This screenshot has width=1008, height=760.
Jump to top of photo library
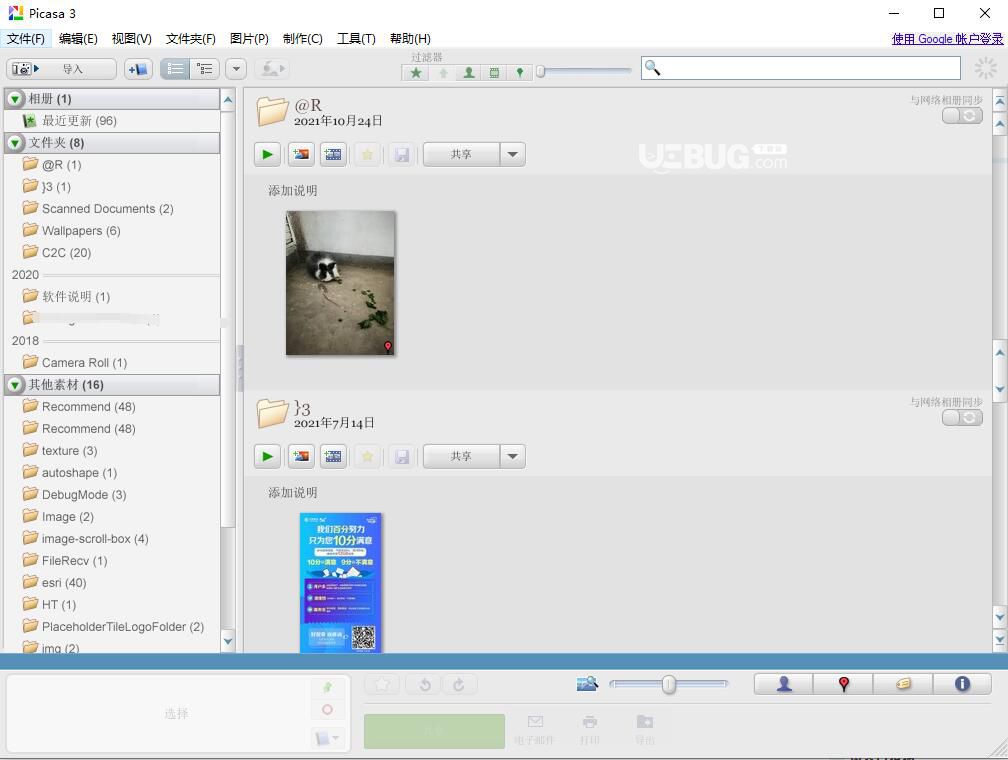[x=1000, y=101]
